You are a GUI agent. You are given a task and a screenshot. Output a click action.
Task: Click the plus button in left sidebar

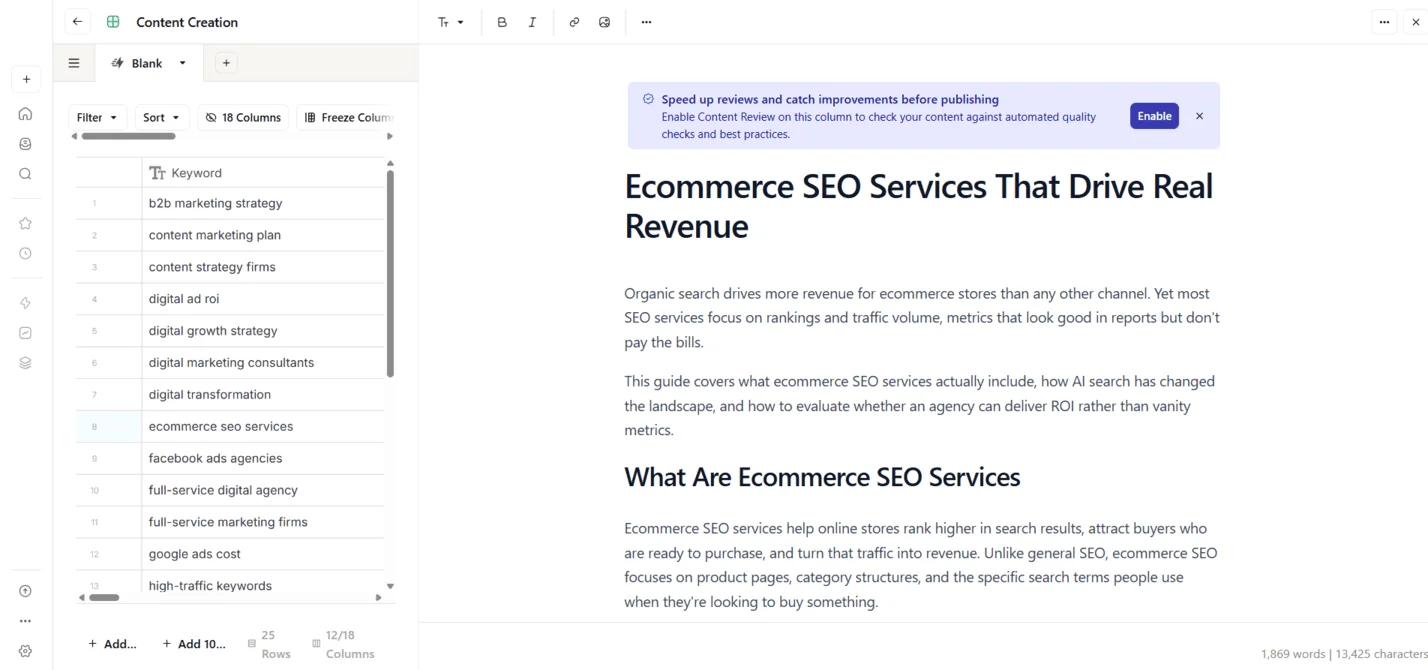tap(26, 79)
